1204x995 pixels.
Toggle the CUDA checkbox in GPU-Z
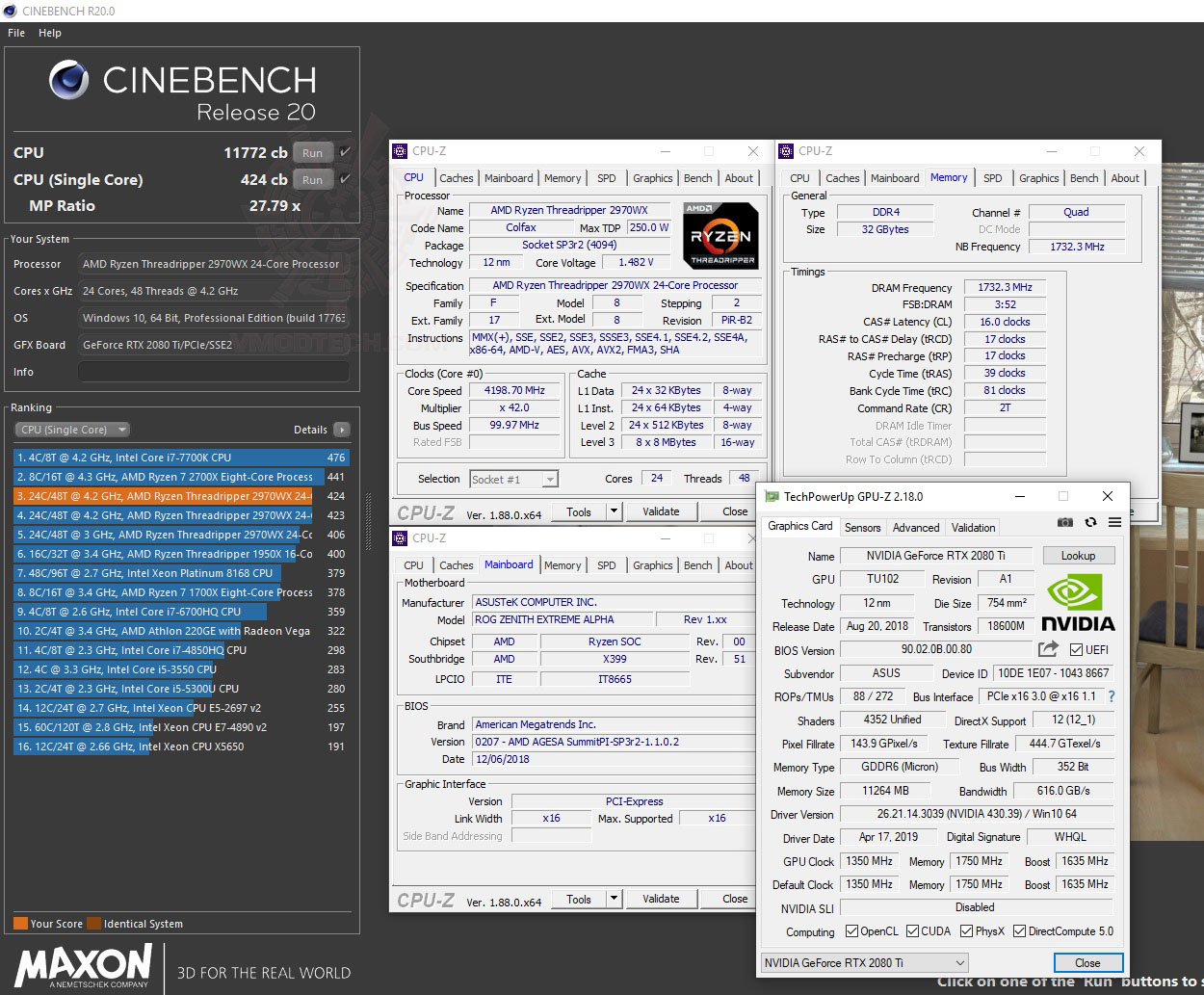coord(914,931)
